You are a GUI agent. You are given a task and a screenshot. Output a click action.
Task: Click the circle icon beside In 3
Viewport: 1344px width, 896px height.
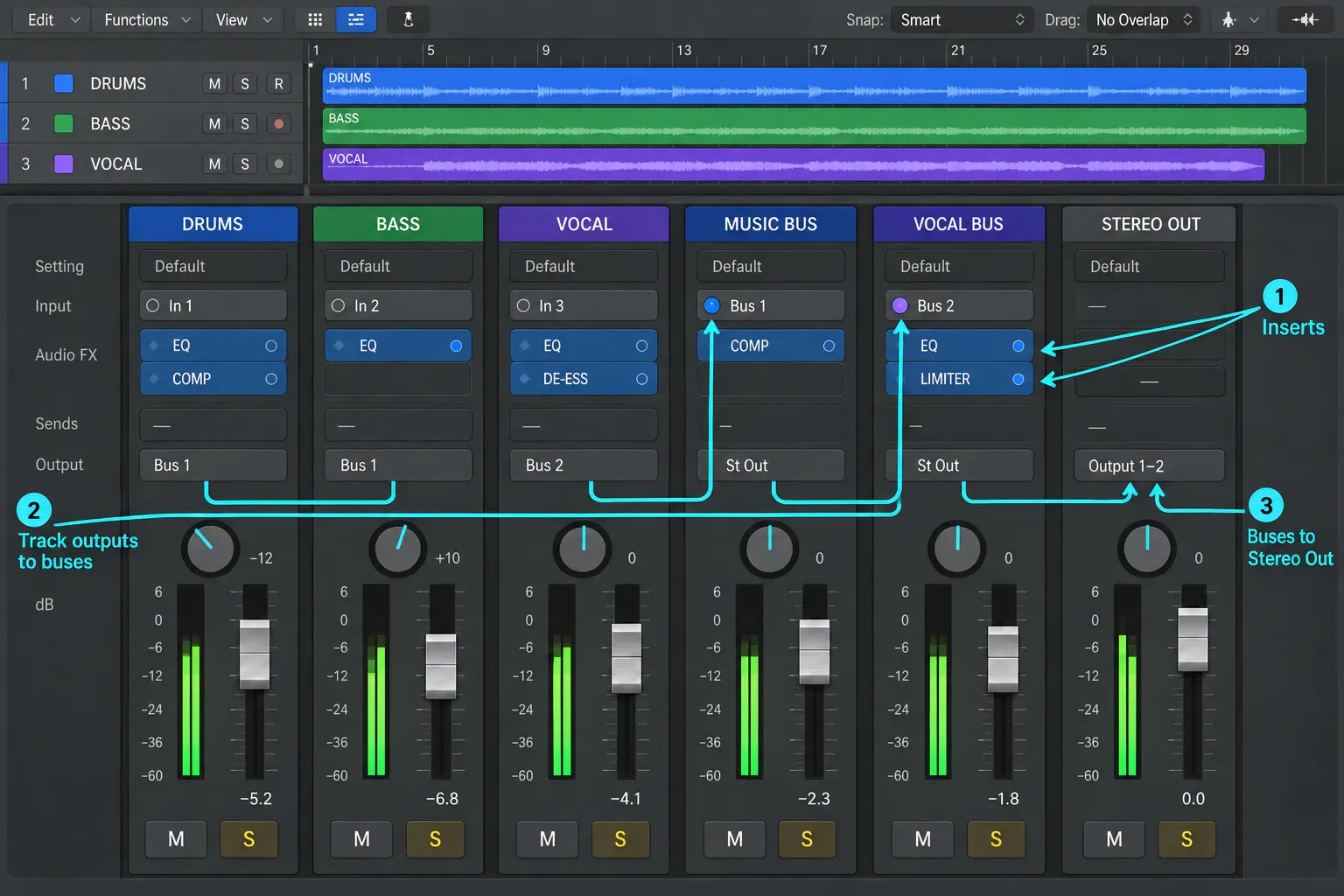pos(523,305)
